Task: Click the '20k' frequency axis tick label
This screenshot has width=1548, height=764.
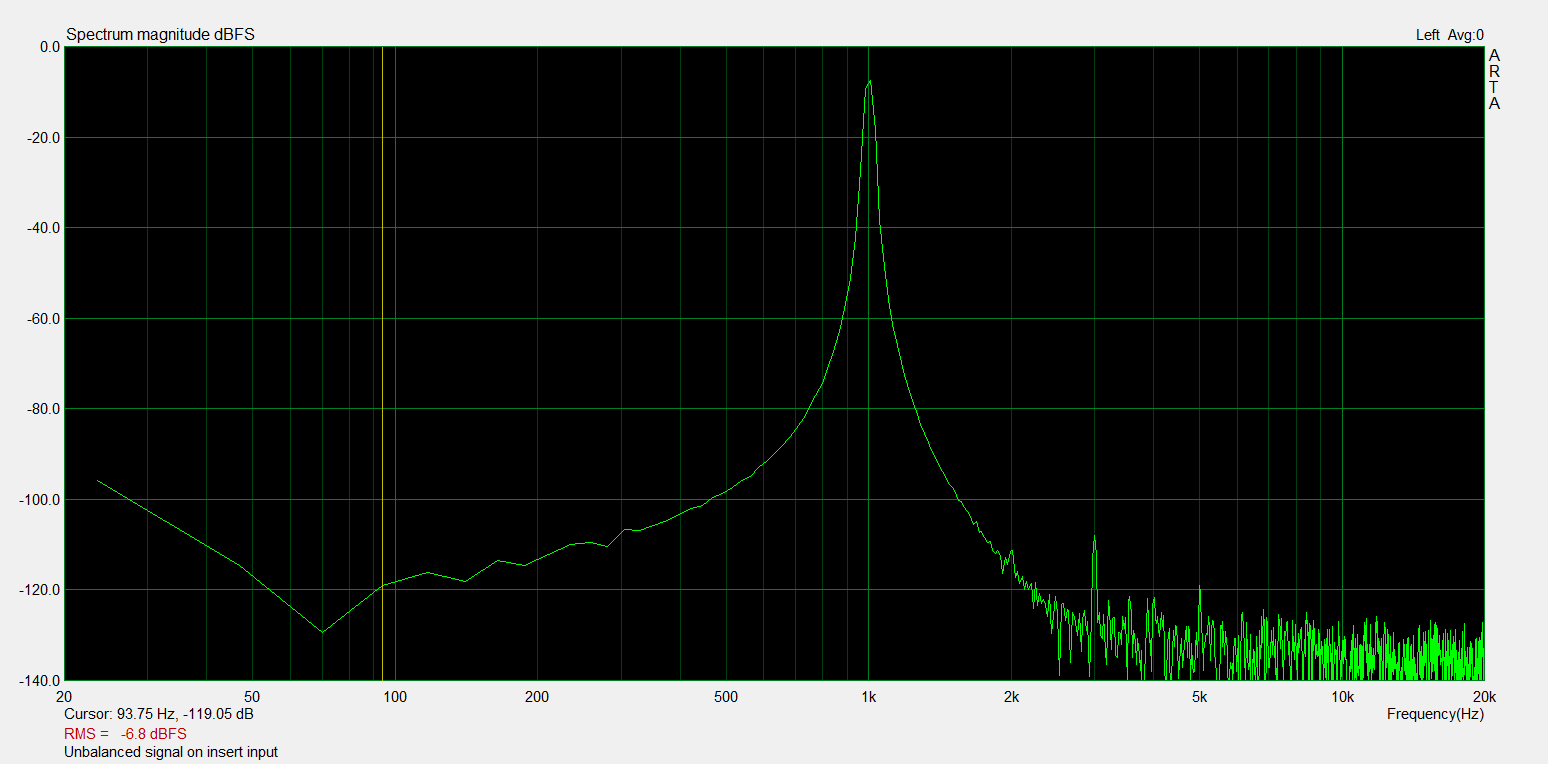Action: click(1484, 697)
